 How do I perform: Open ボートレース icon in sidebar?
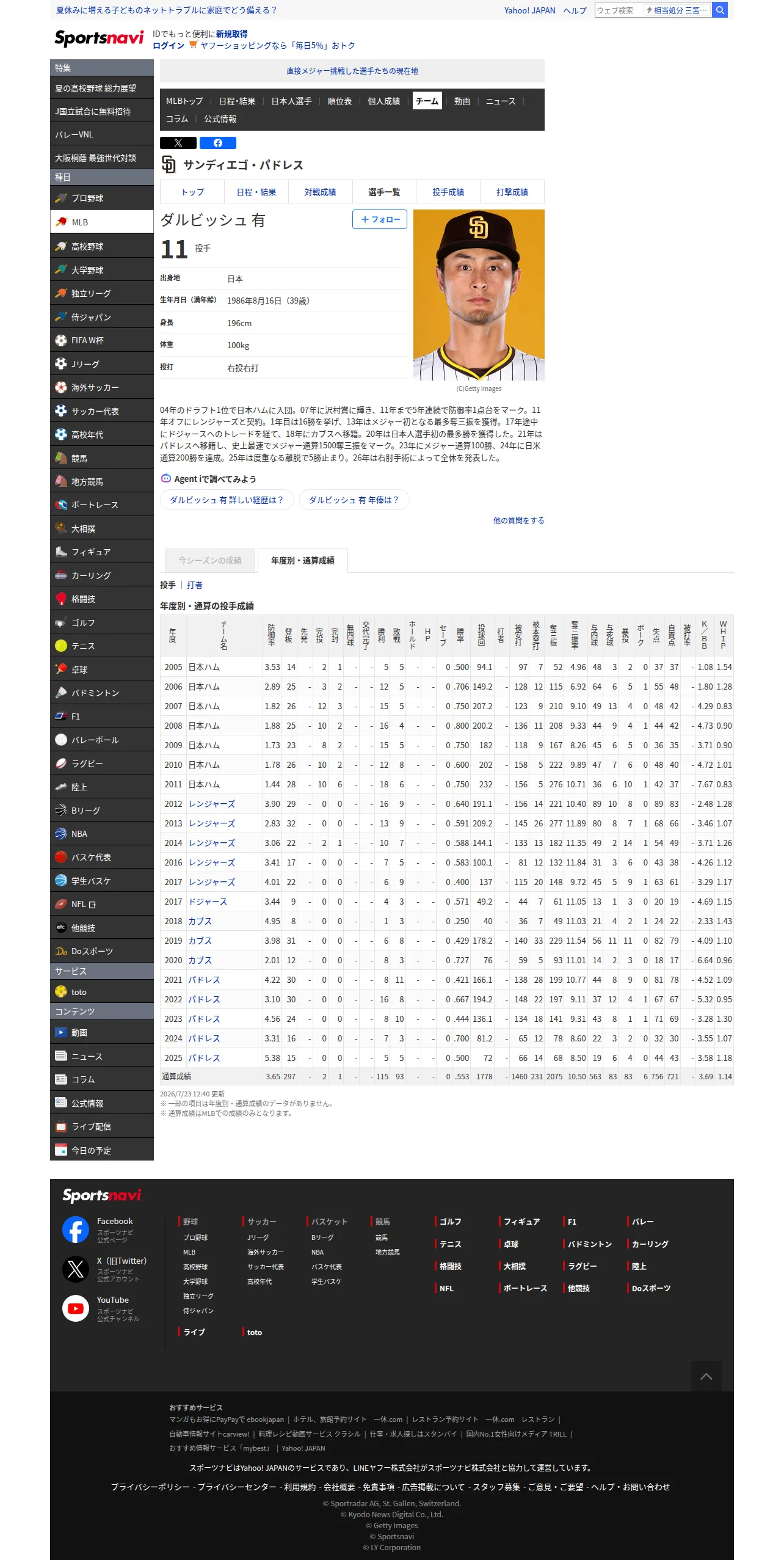pos(61,505)
